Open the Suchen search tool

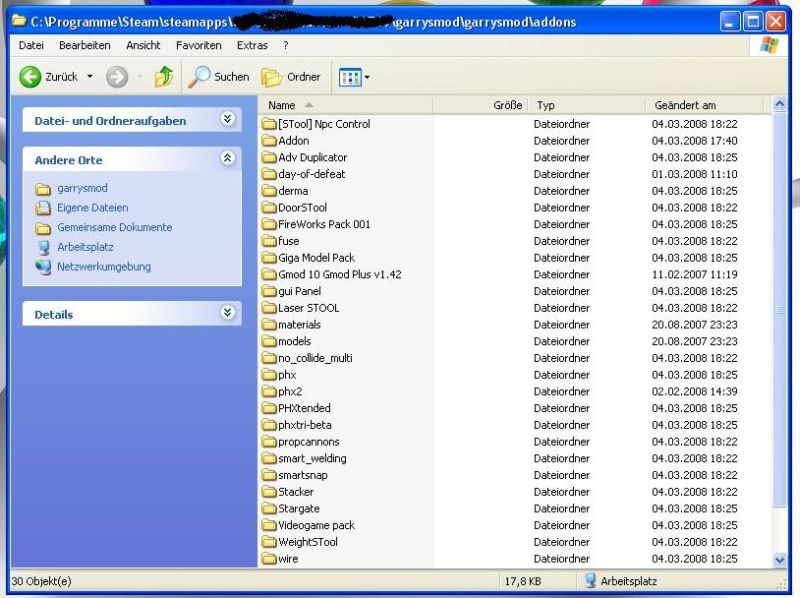pyautogui.click(x=218, y=77)
